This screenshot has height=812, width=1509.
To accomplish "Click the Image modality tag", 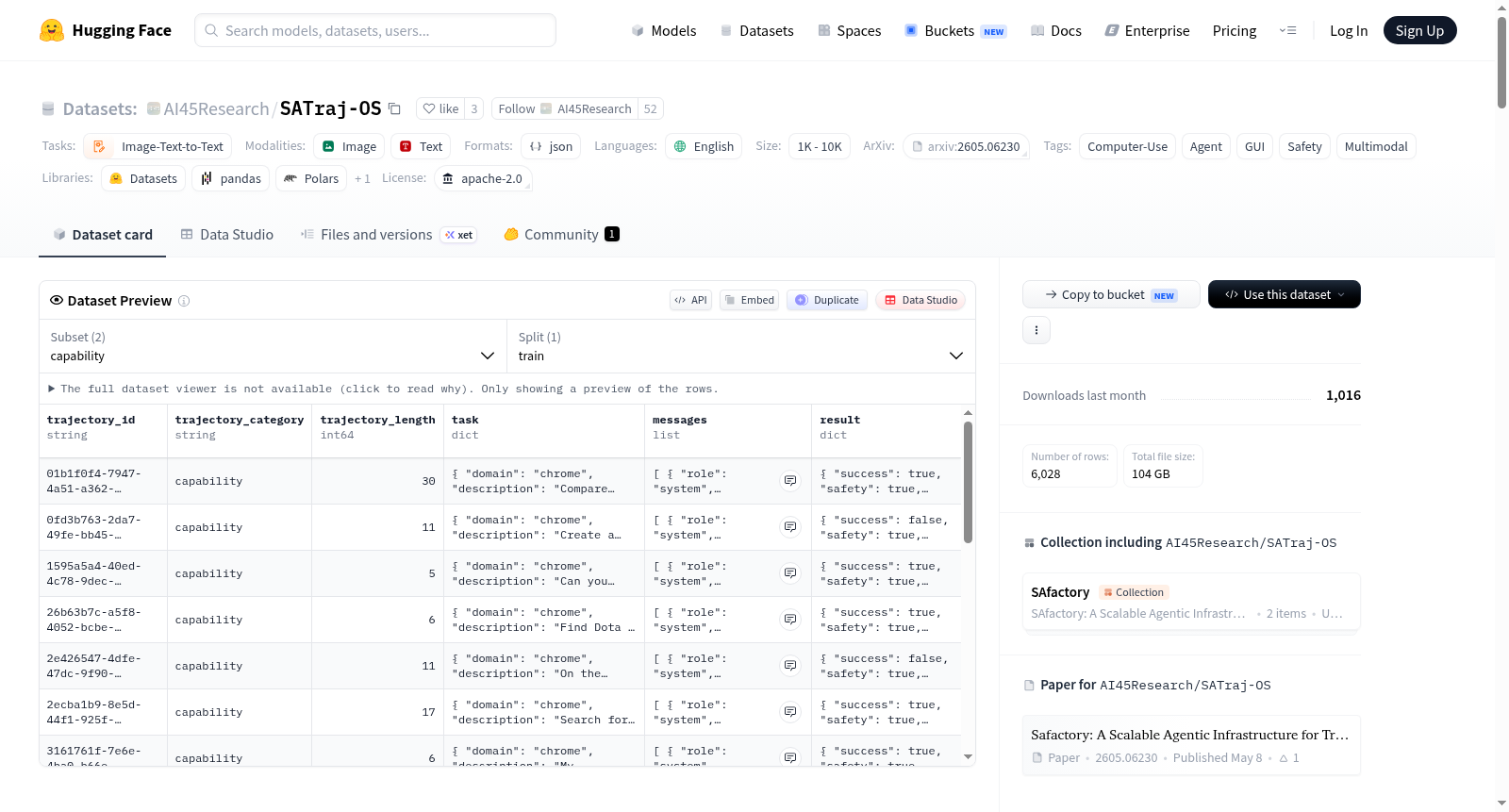I will coord(349,146).
